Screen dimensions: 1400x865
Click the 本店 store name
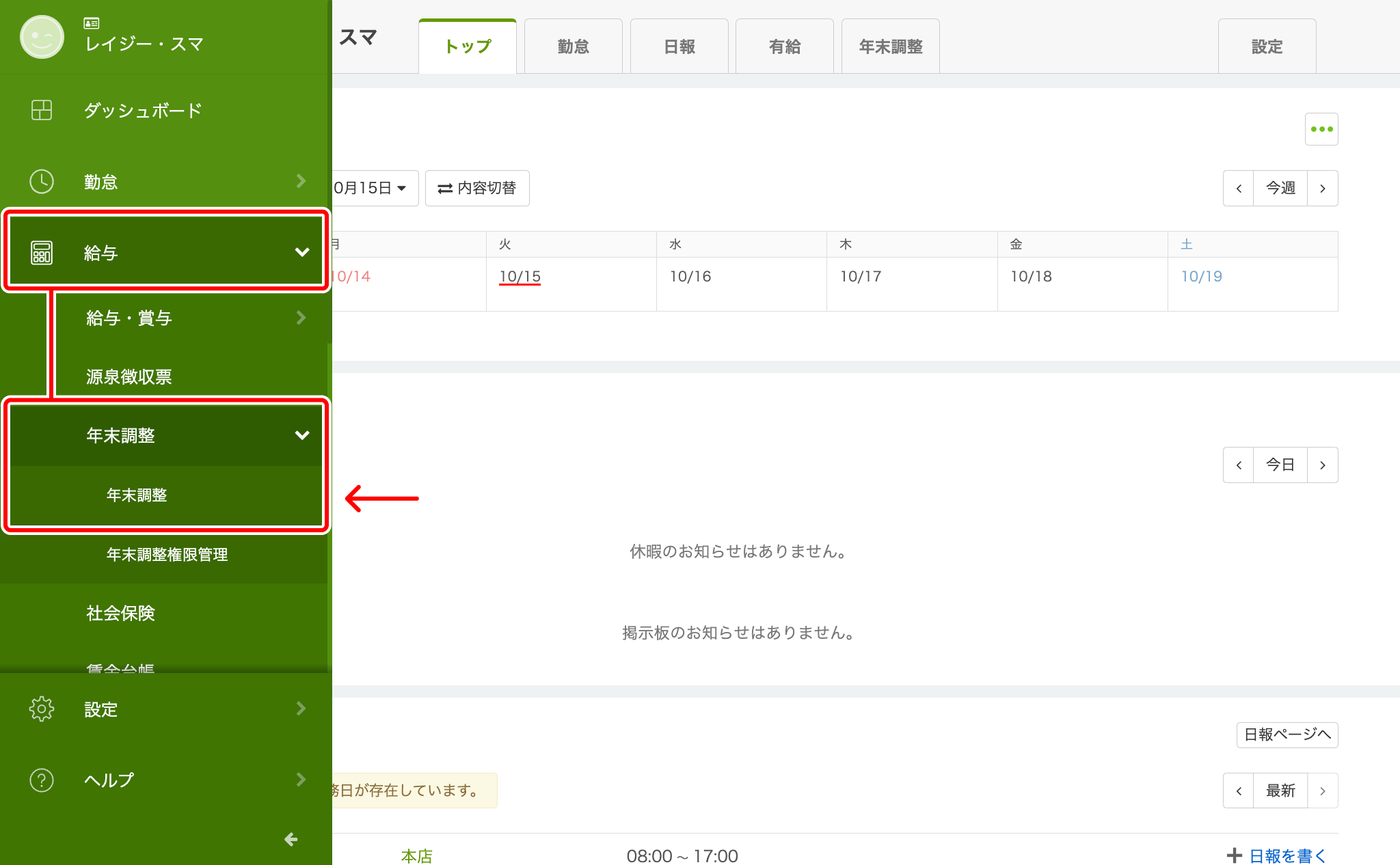click(x=417, y=856)
